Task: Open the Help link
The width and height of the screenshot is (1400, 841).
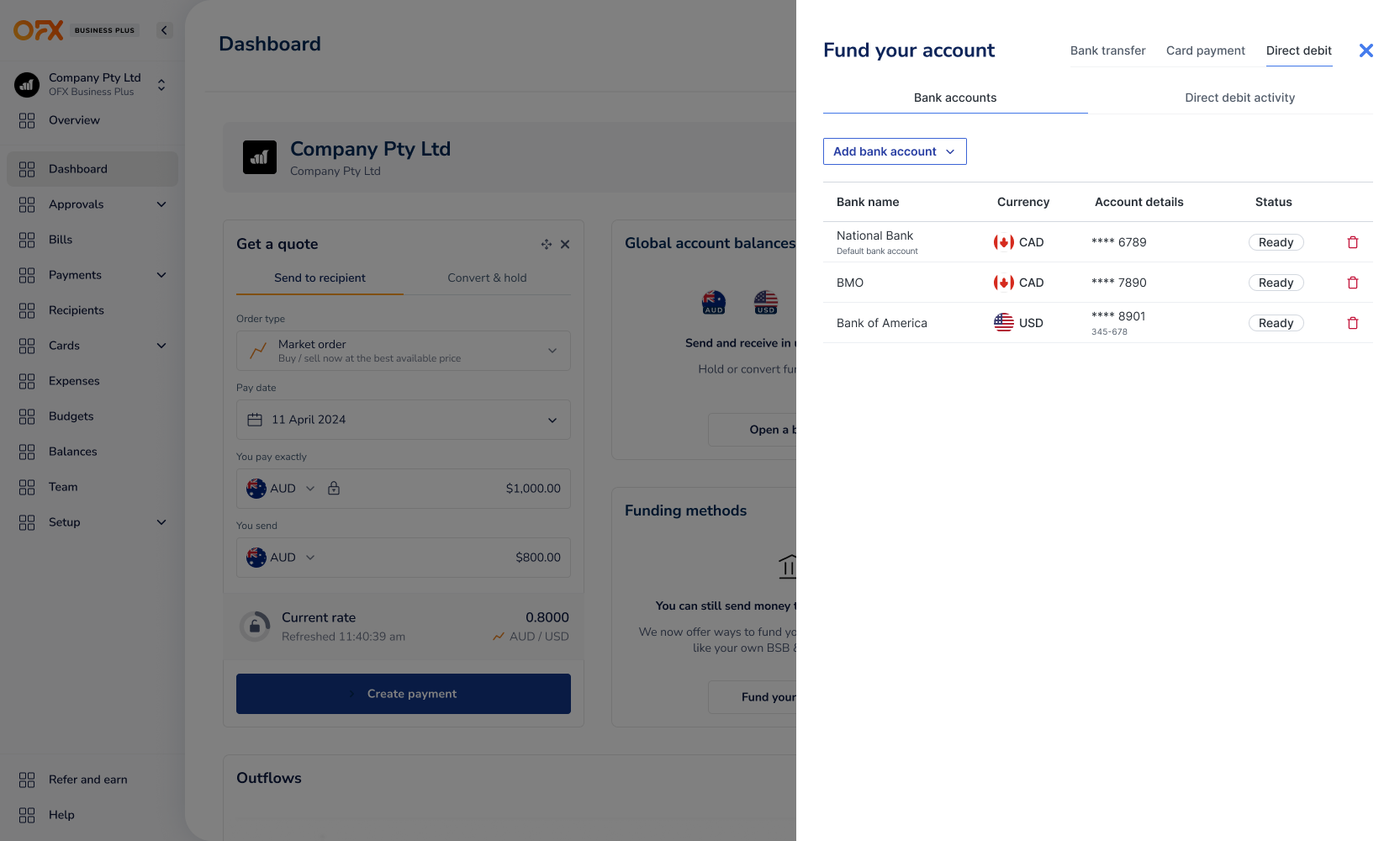Action: pyautogui.click(x=61, y=815)
